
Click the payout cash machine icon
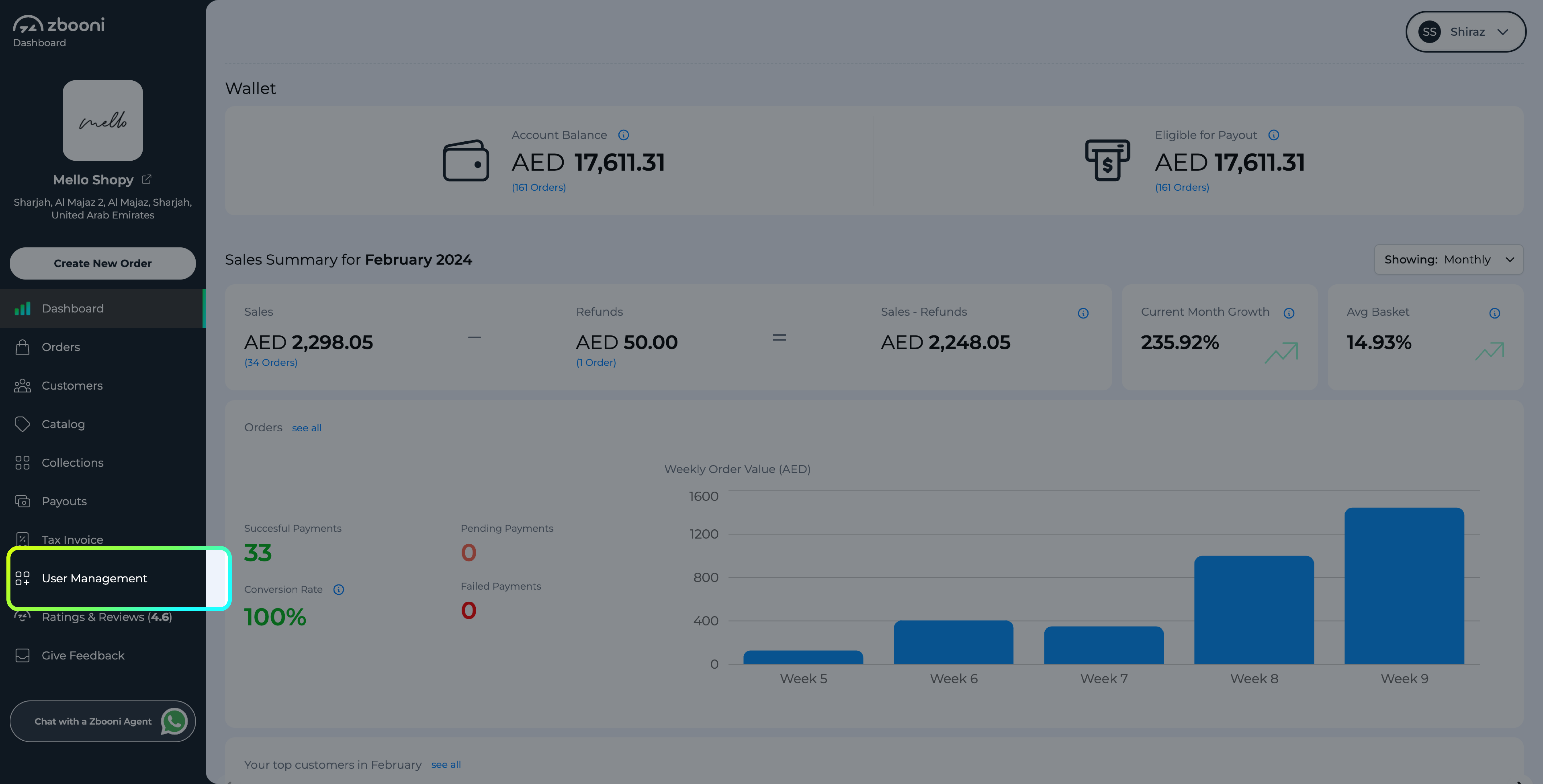point(1107,160)
